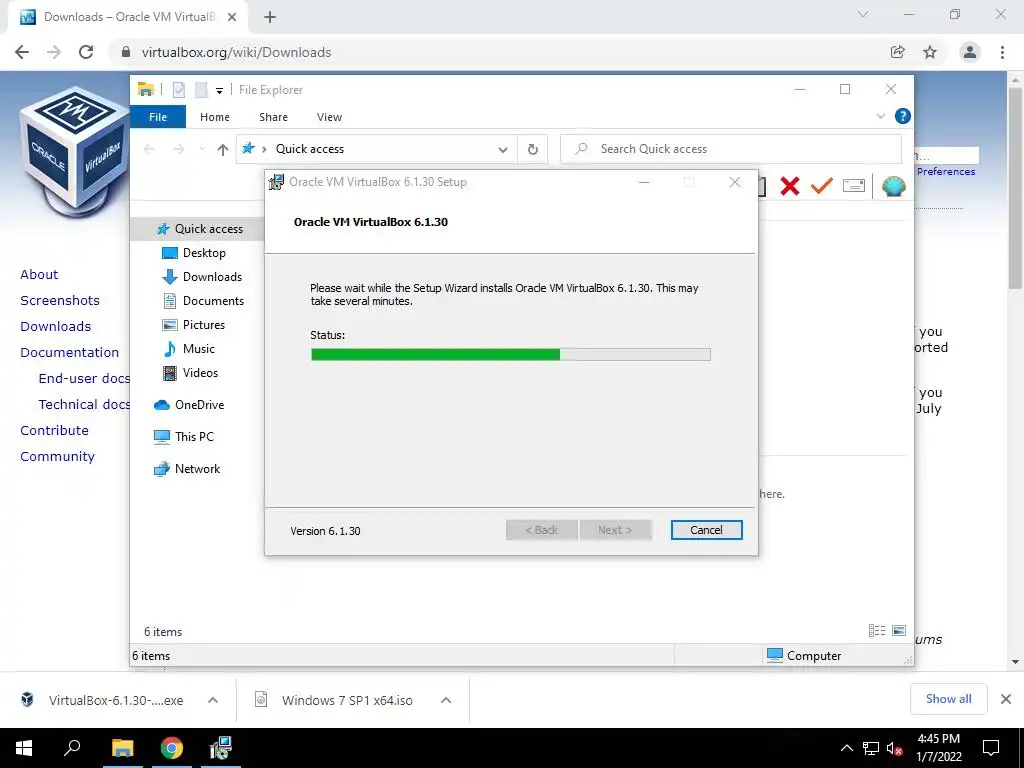The image size is (1024, 768).
Task: Click the orange checkmark rename icon in File Explorer
Action: 822,185
